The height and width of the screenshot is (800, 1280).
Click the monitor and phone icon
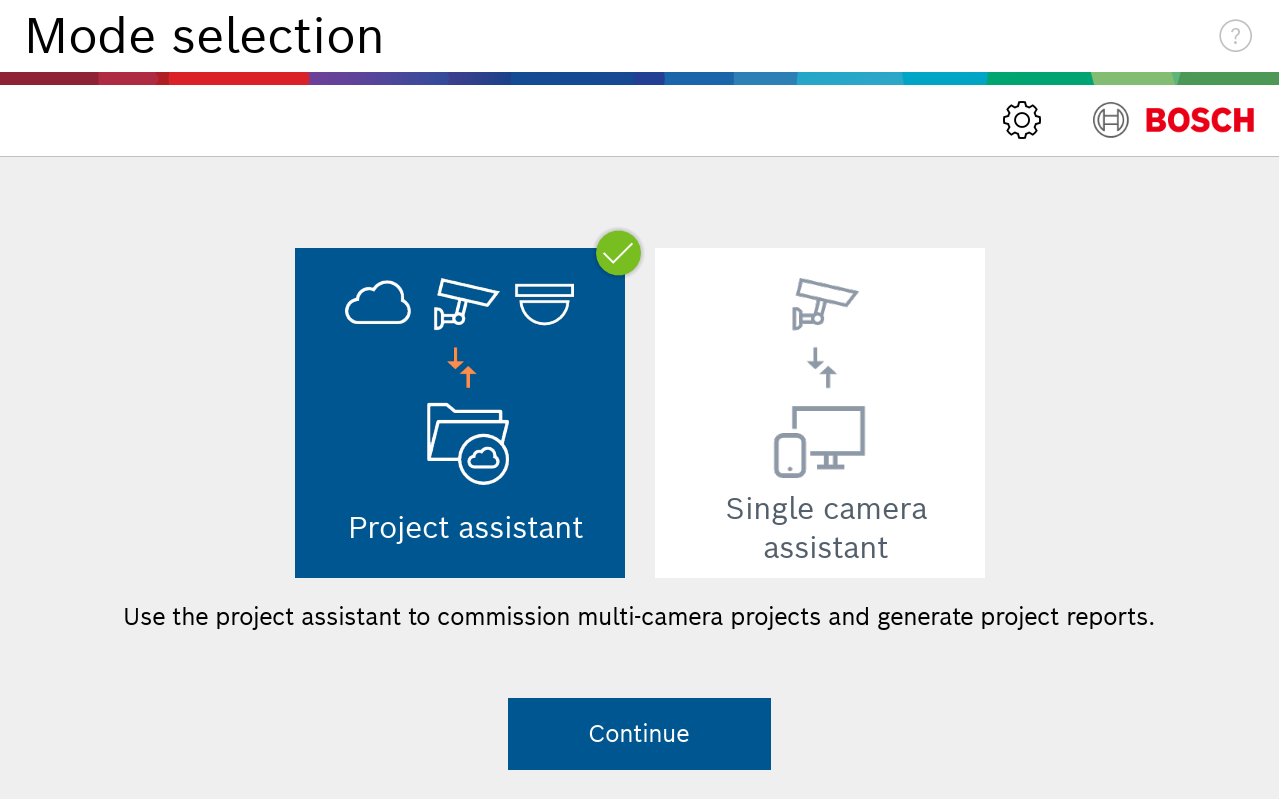point(820,441)
